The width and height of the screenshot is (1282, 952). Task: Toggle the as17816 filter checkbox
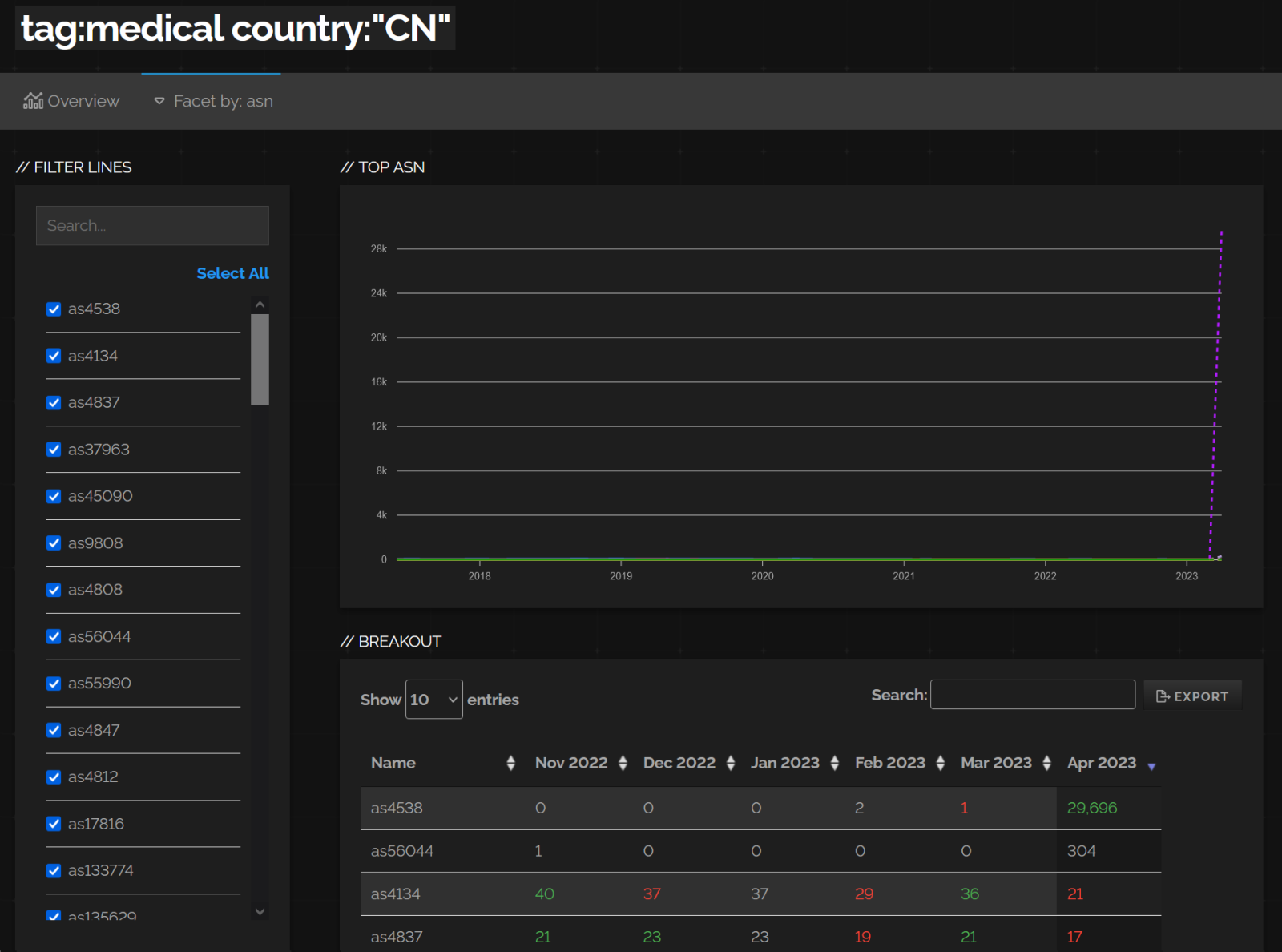pyautogui.click(x=54, y=824)
